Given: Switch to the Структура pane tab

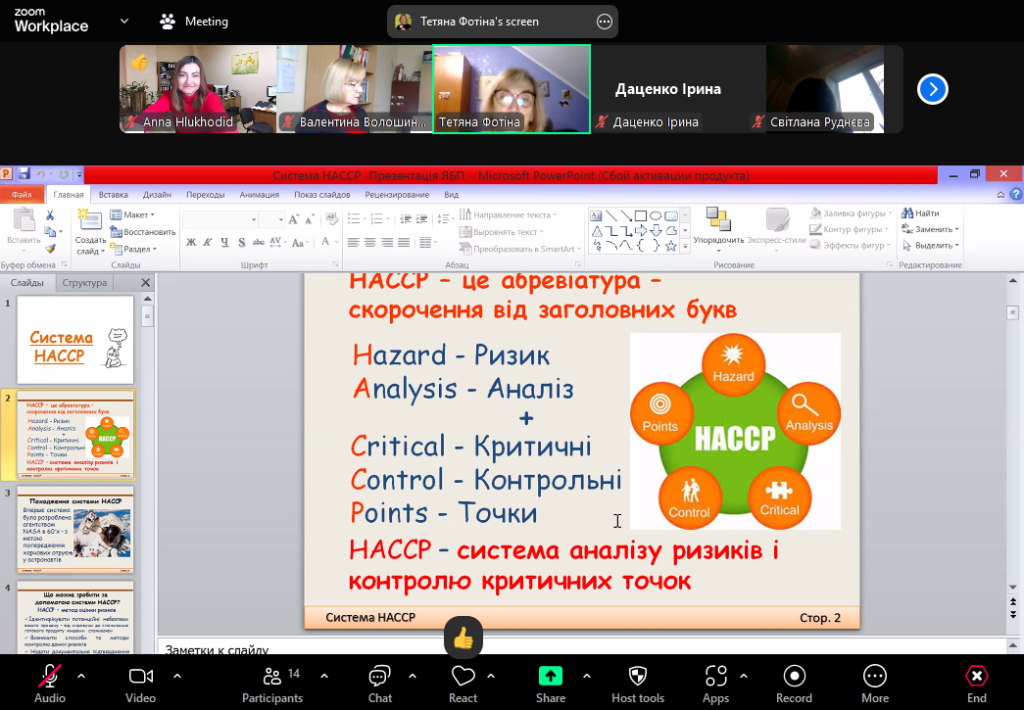Looking at the screenshot, I should [84, 283].
